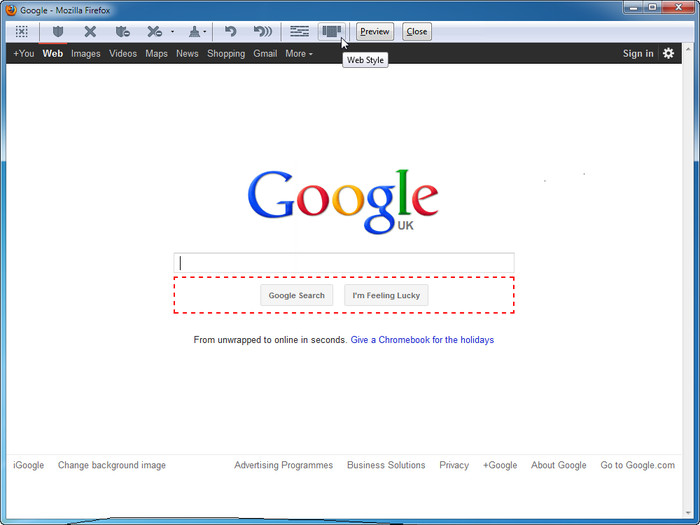Screen dimensions: 700x525
Task: Click the Delete X icon in the toolbar
Action: [x=90, y=31]
